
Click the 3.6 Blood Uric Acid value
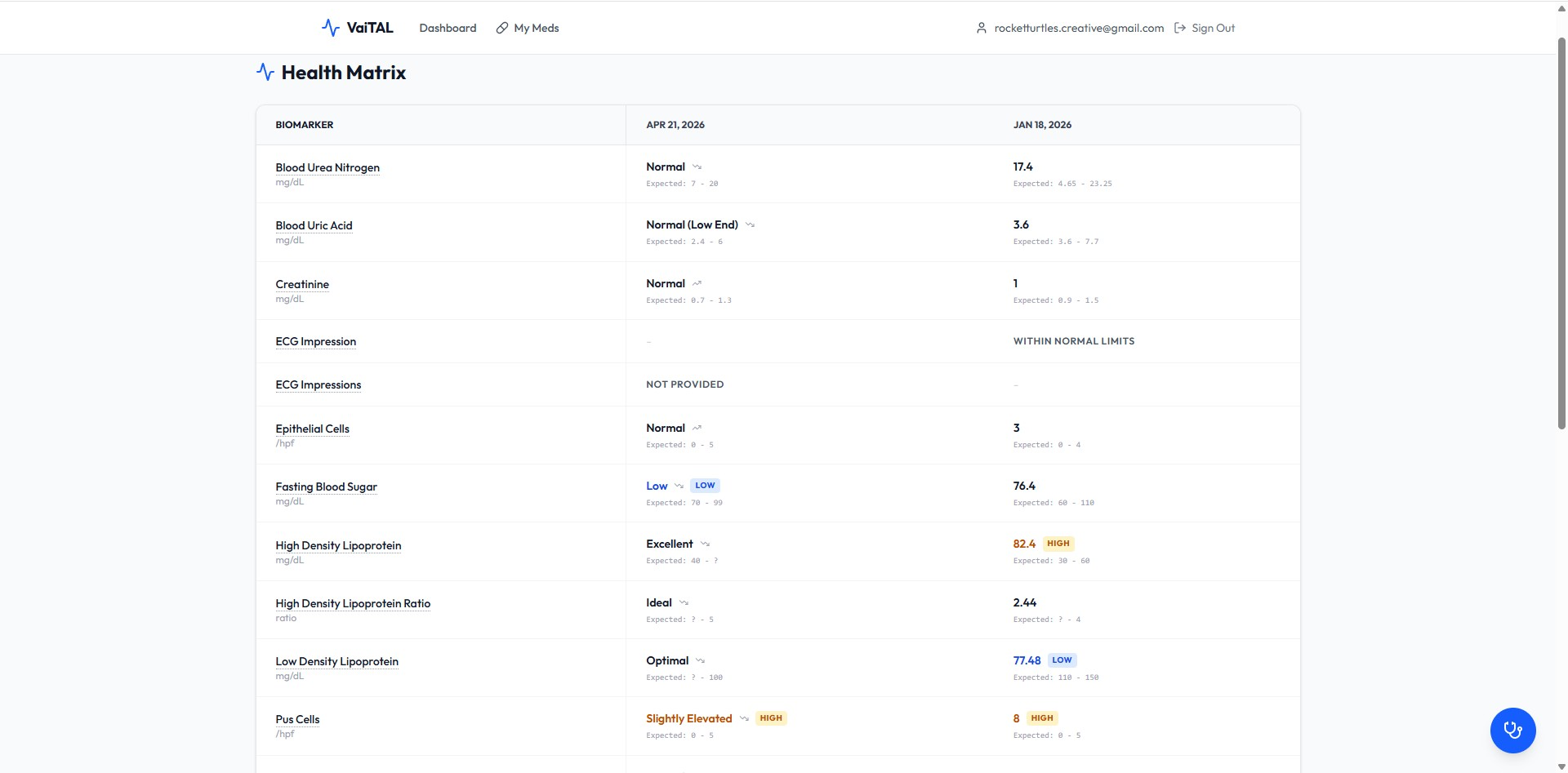point(1021,224)
